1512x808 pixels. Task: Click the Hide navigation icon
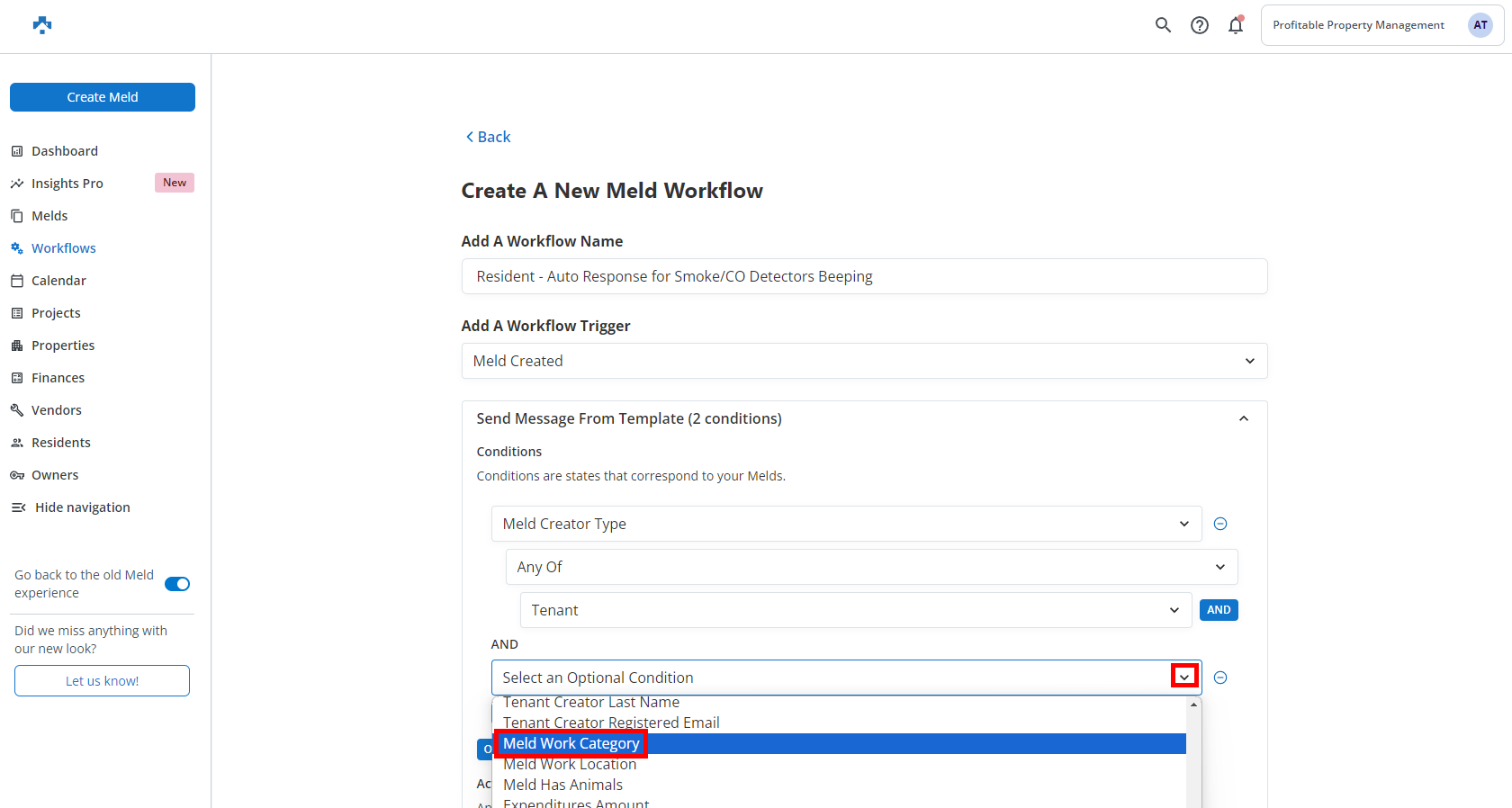point(18,507)
